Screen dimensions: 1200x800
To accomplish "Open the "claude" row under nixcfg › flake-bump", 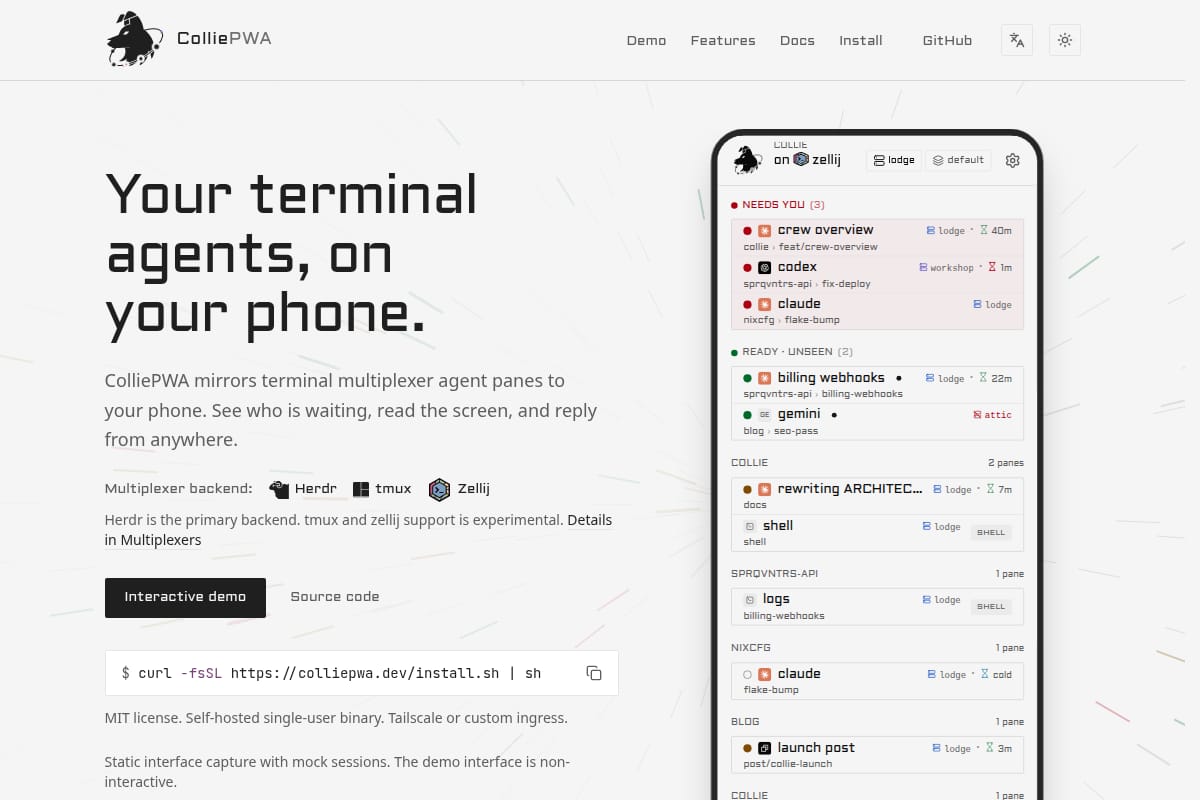I will click(x=877, y=311).
